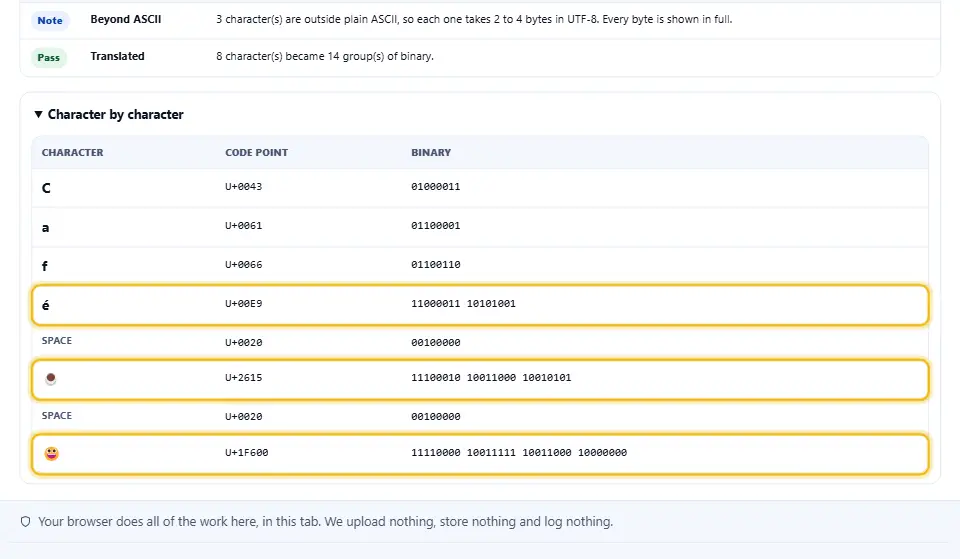960x559 pixels.
Task: Select code point U+2615
Action: [x=244, y=378]
